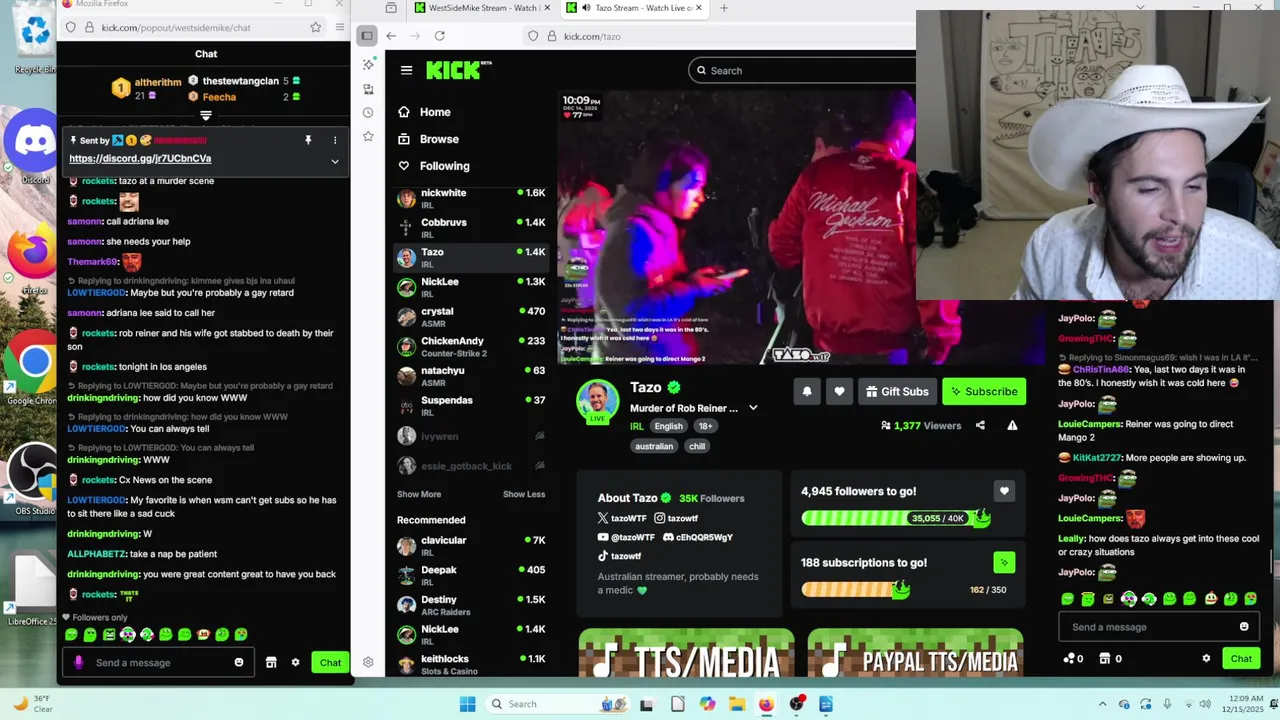Reload the Tazo stream page

pos(439,36)
